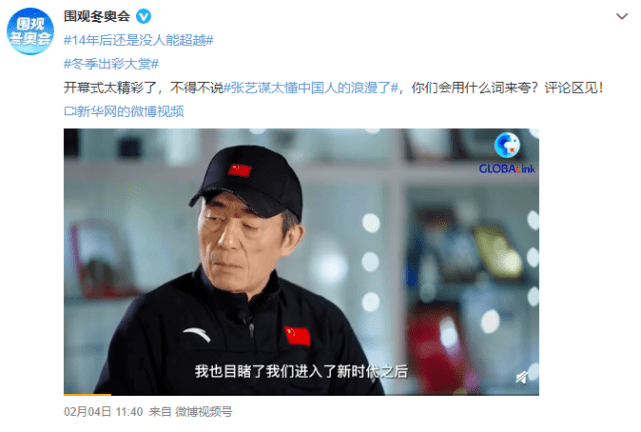Open the post timestamp 02月04日 11:40
This screenshot has width=641, height=432.
tap(103, 412)
